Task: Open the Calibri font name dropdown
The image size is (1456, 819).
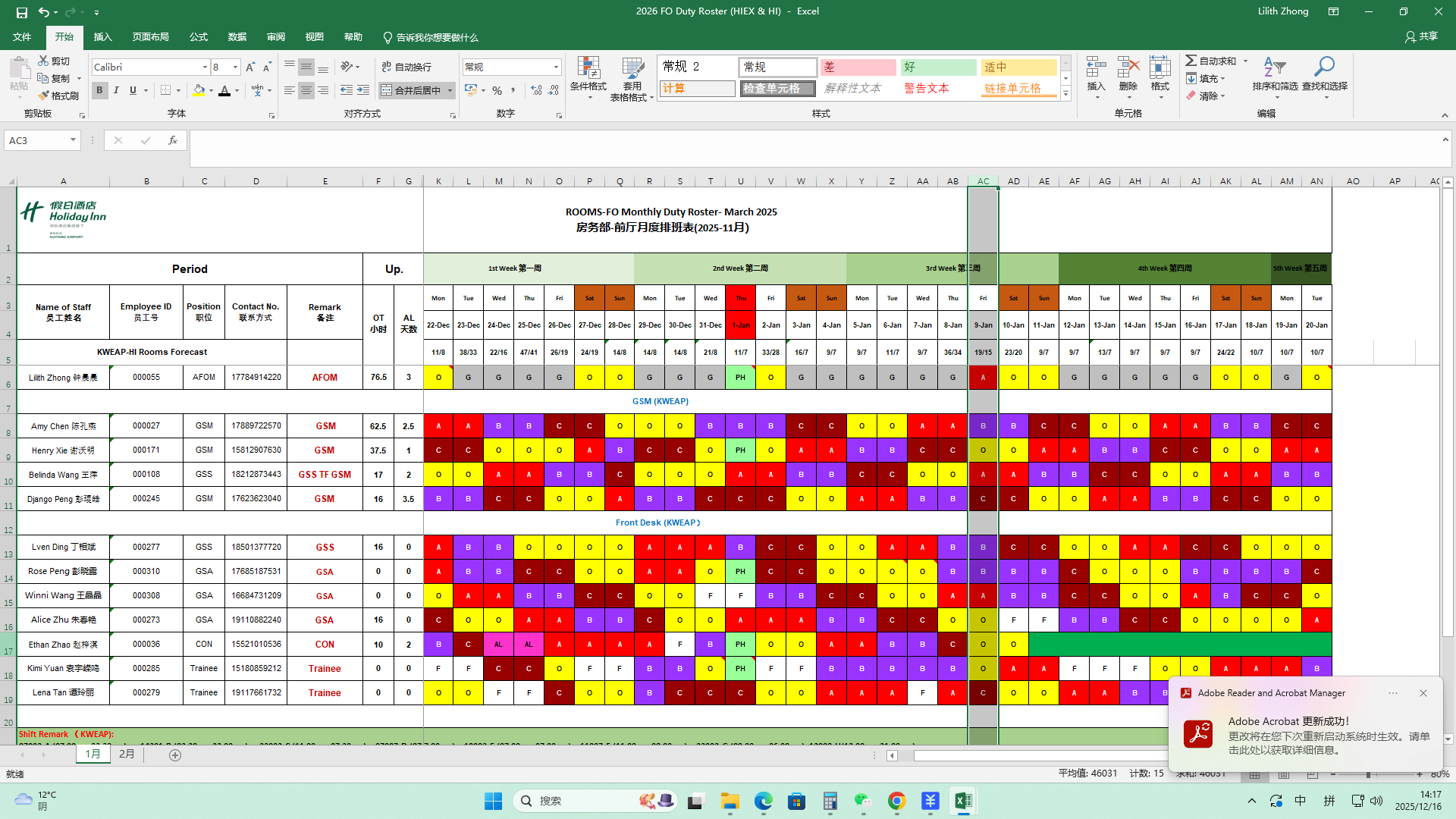Action: click(x=205, y=67)
